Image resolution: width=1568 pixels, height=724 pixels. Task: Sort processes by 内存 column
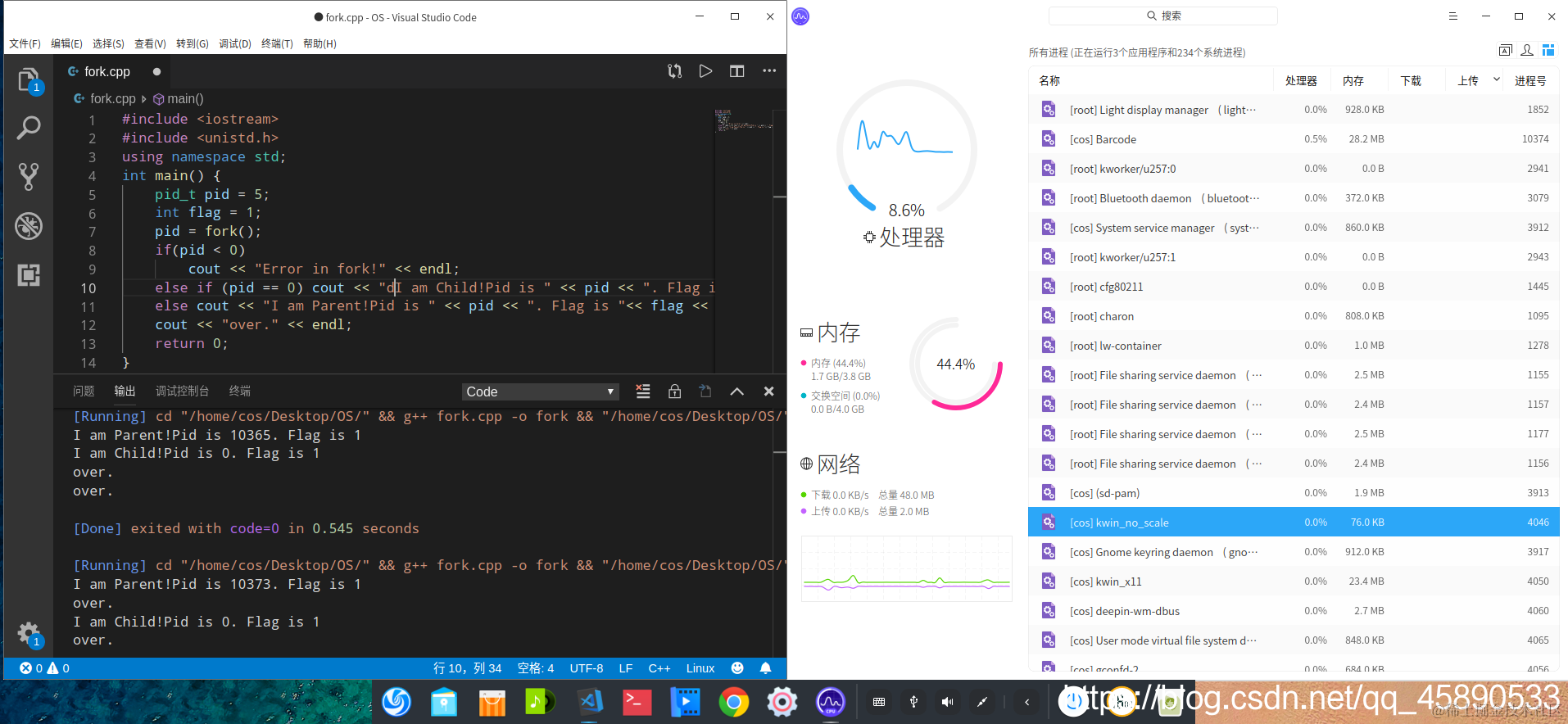coord(1359,80)
